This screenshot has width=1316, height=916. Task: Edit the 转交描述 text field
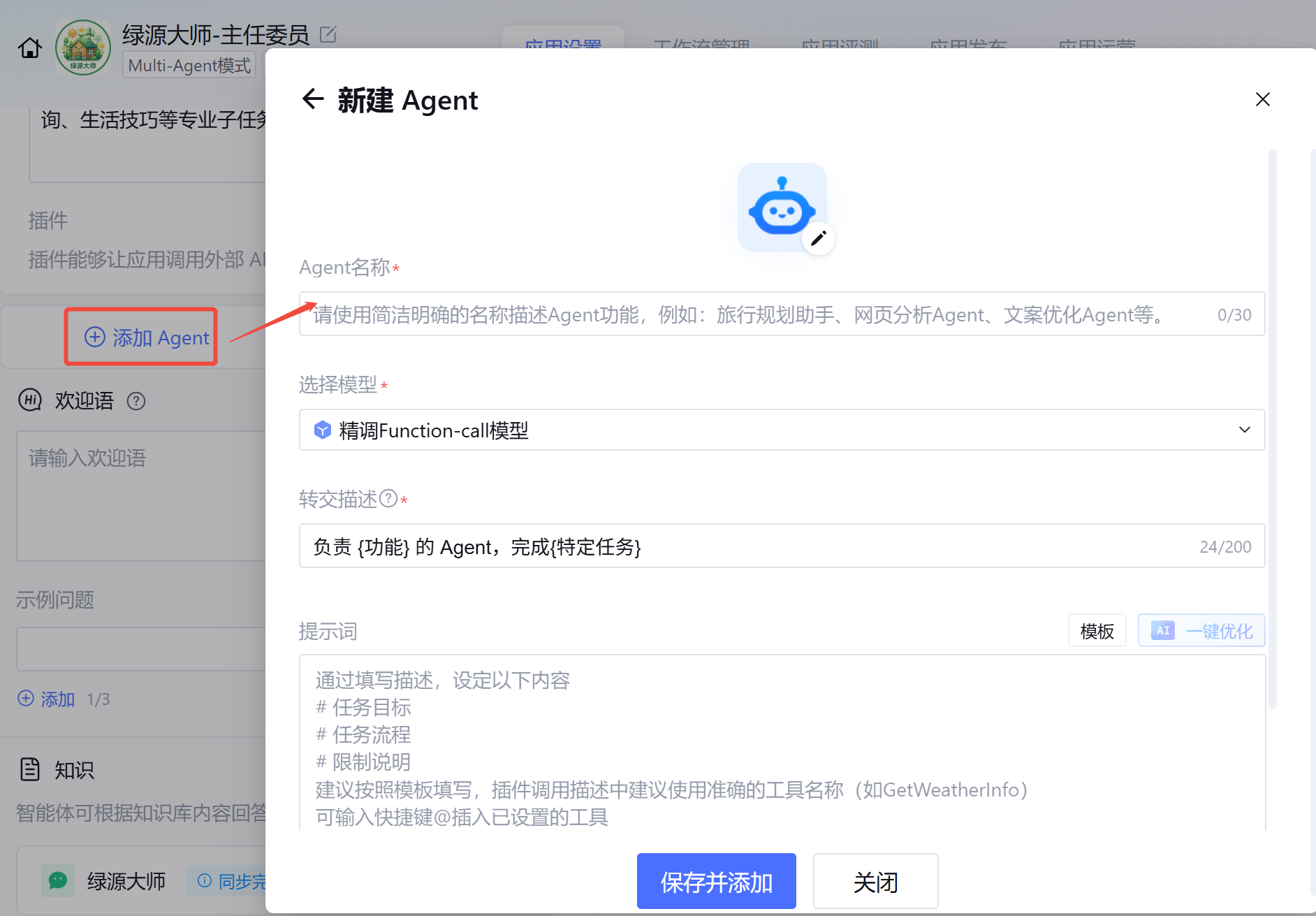click(x=782, y=546)
